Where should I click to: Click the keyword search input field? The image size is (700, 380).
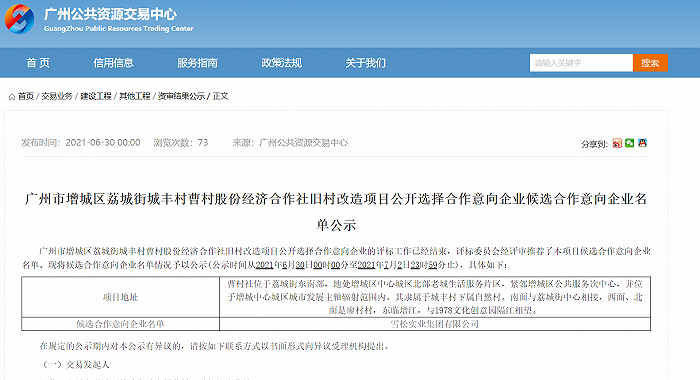point(581,63)
